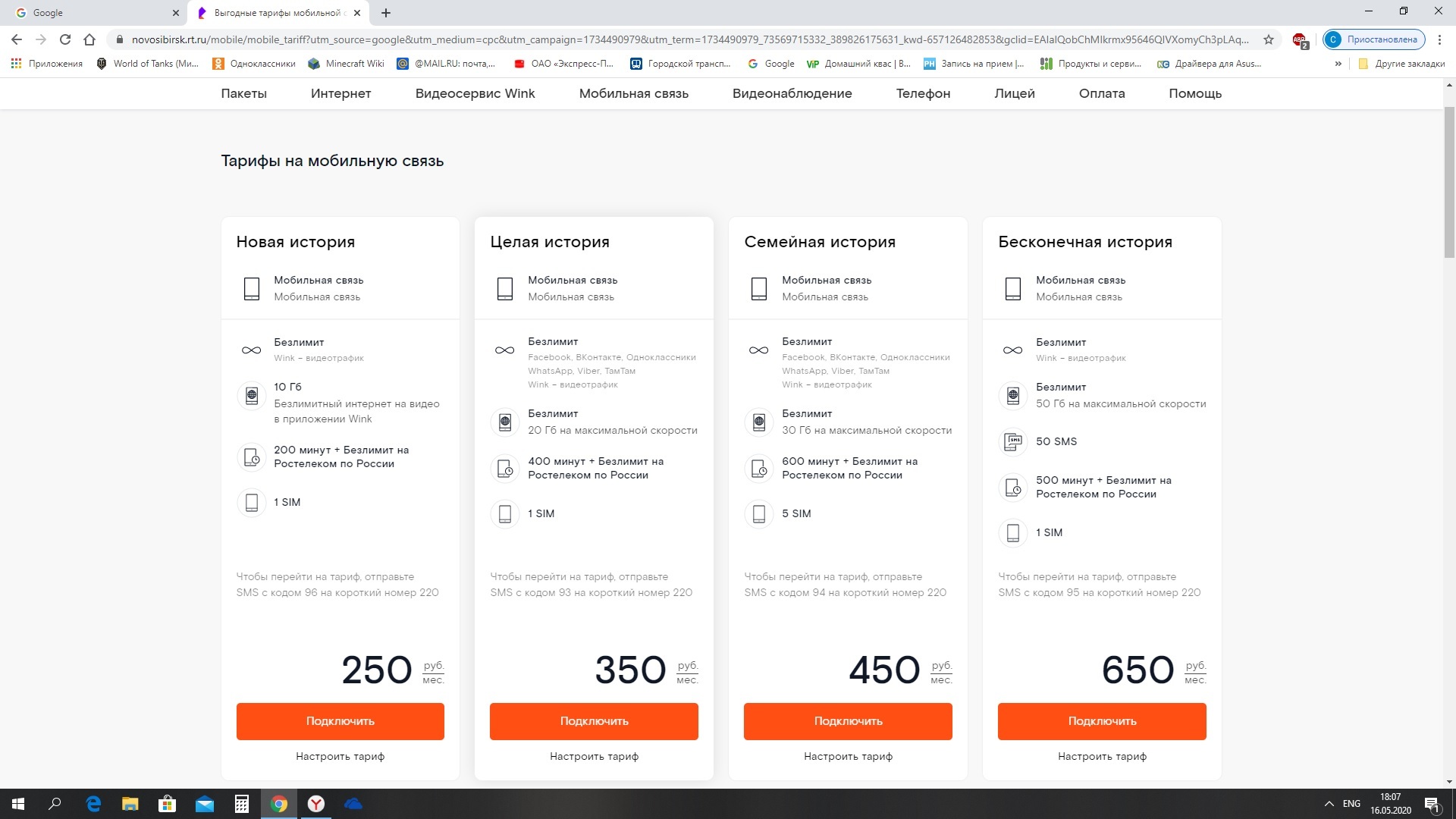Open Chrome three-dot menu
Screen dimensions: 1456x819
1439,39
